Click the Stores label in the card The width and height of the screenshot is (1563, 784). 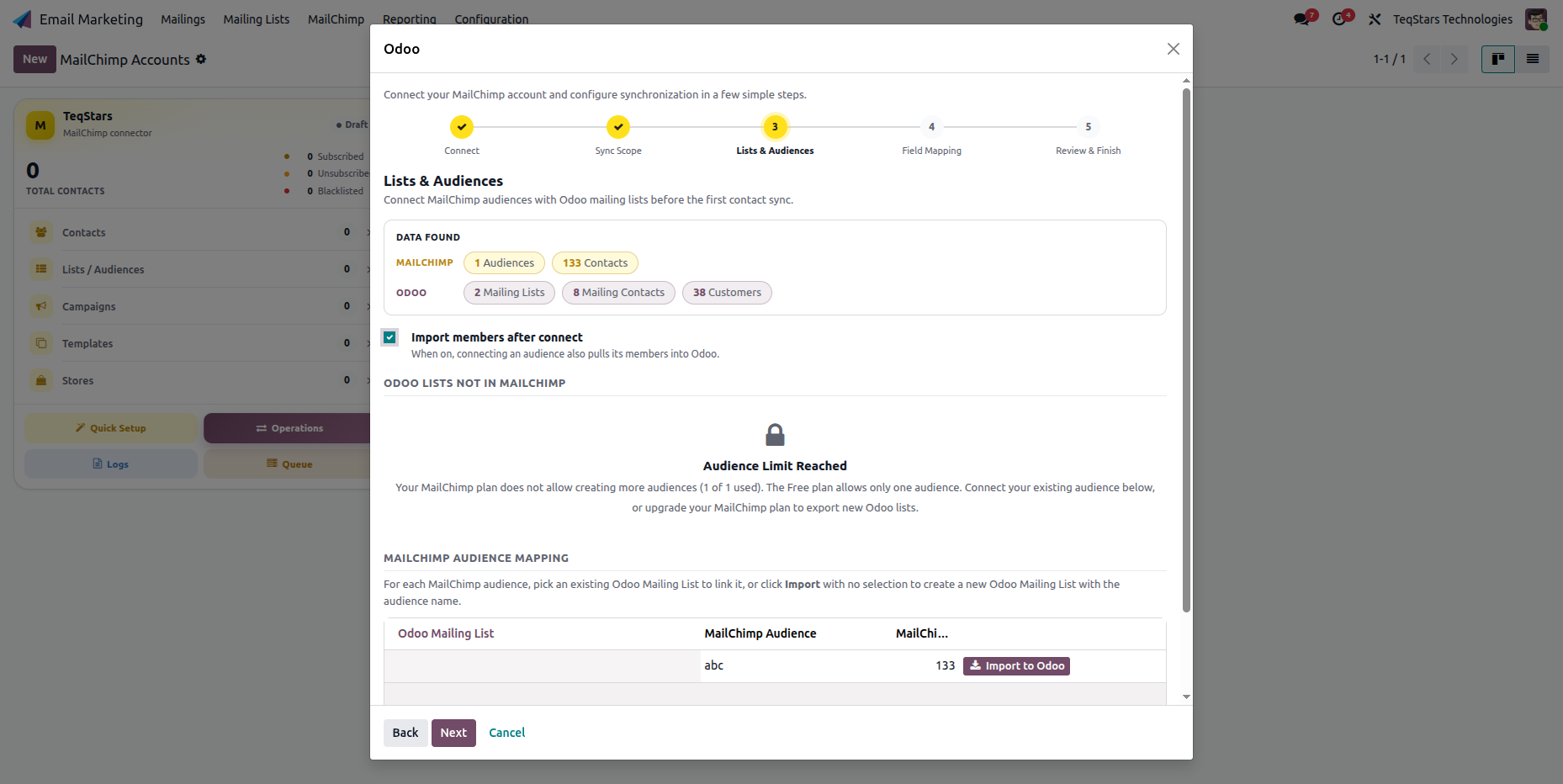click(x=78, y=381)
